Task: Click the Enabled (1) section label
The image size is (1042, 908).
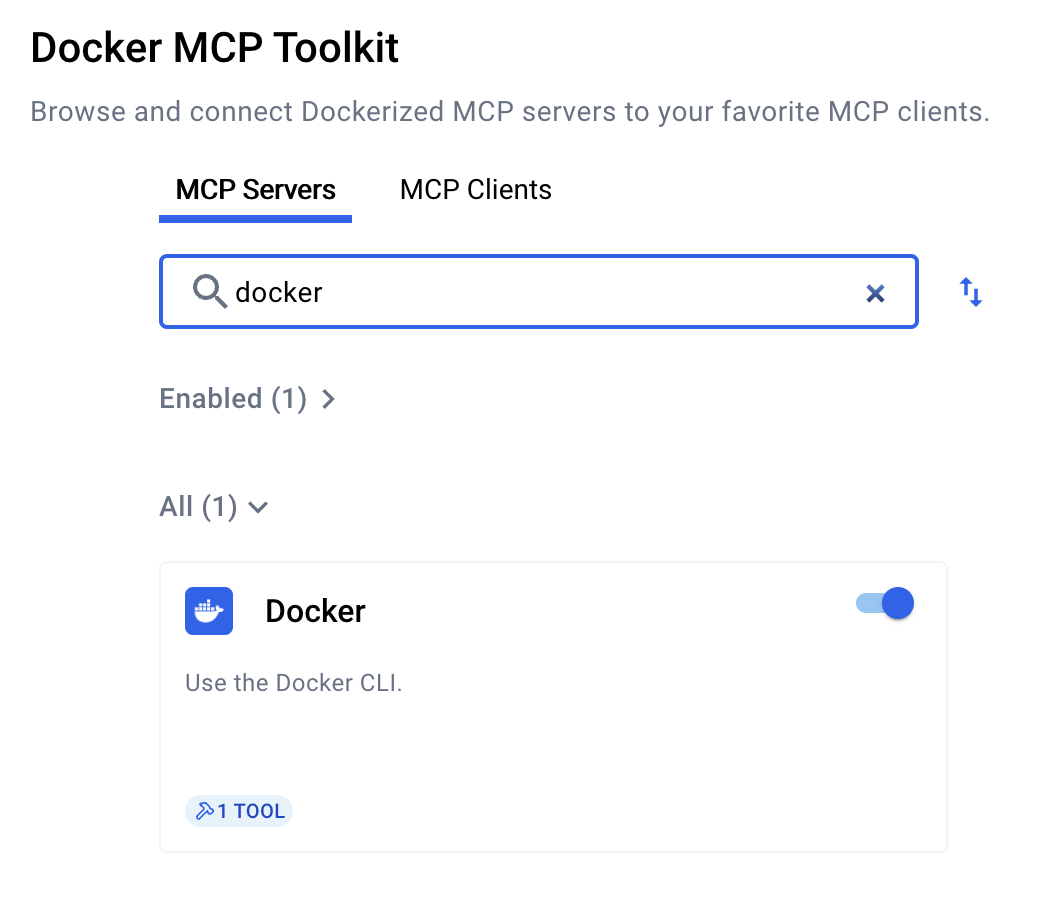Action: click(x=233, y=399)
